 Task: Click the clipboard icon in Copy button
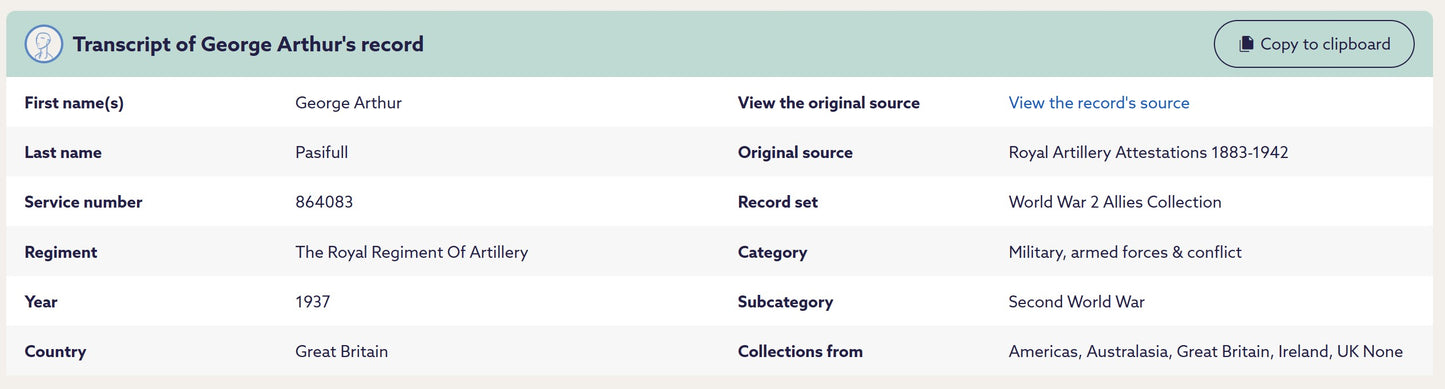(1246, 44)
